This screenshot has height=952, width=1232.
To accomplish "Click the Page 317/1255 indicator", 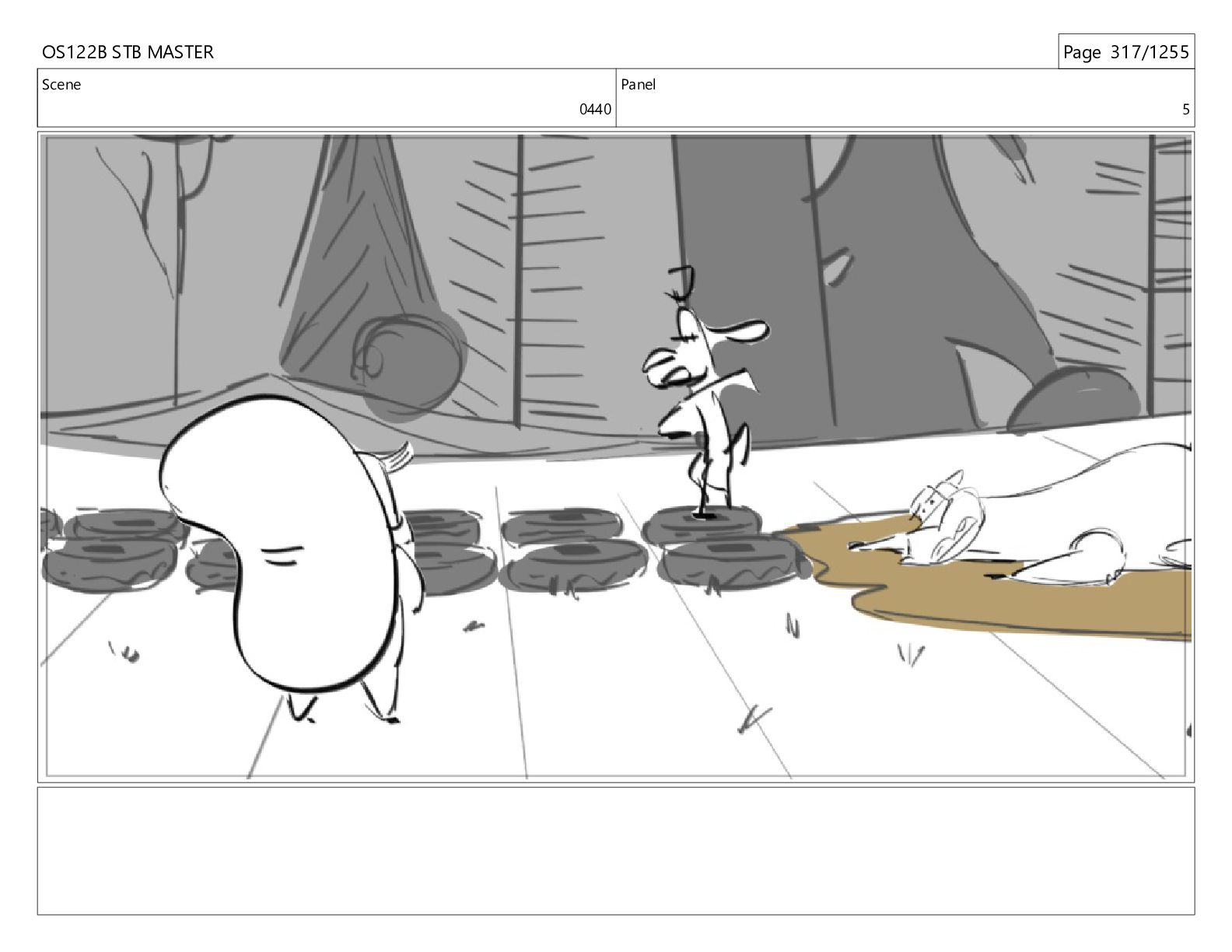I will (1125, 52).
